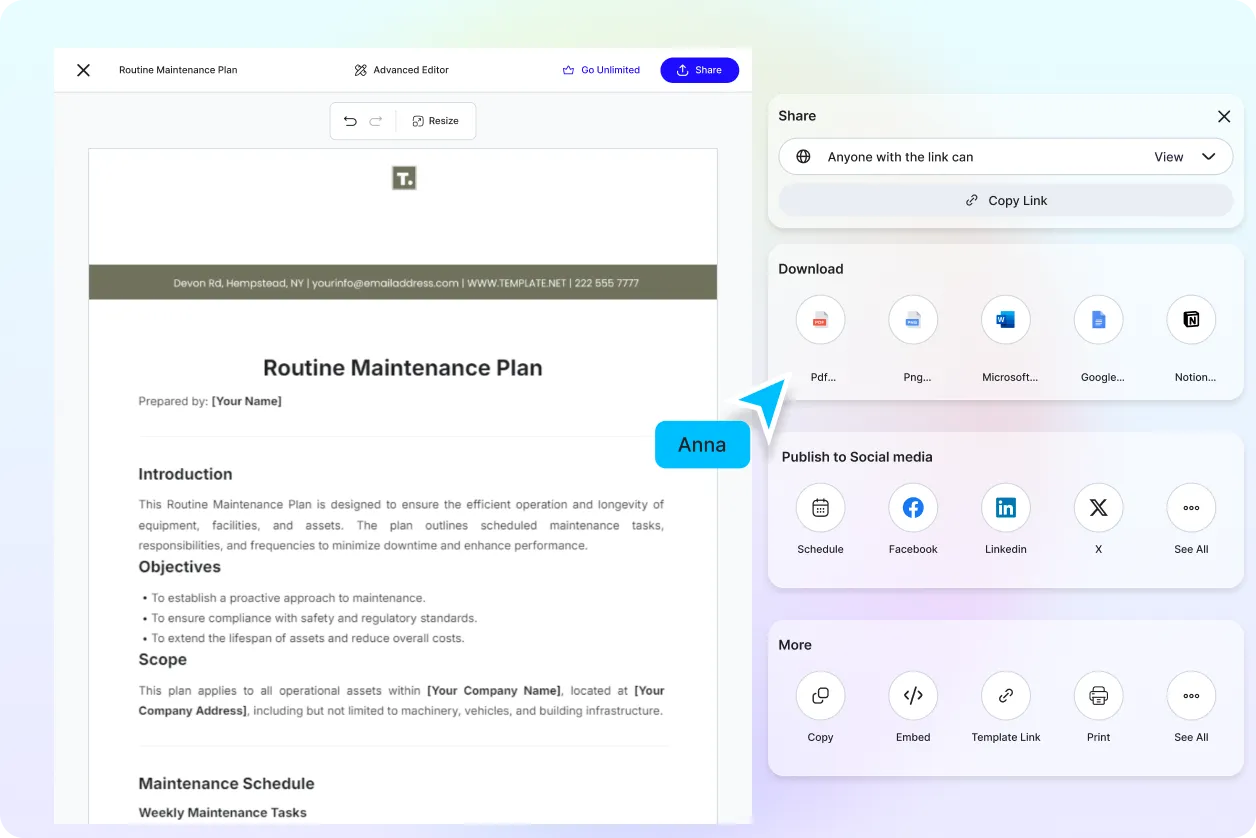
Task: See all social media publishing options
Action: pos(1191,508)
